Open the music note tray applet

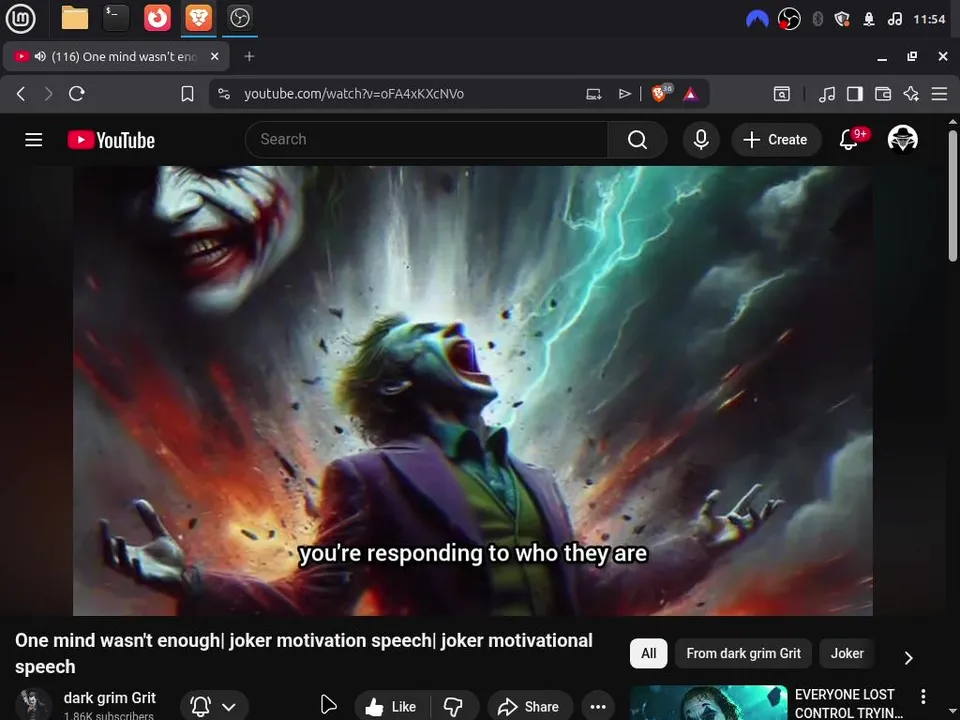tap(894, 20)
